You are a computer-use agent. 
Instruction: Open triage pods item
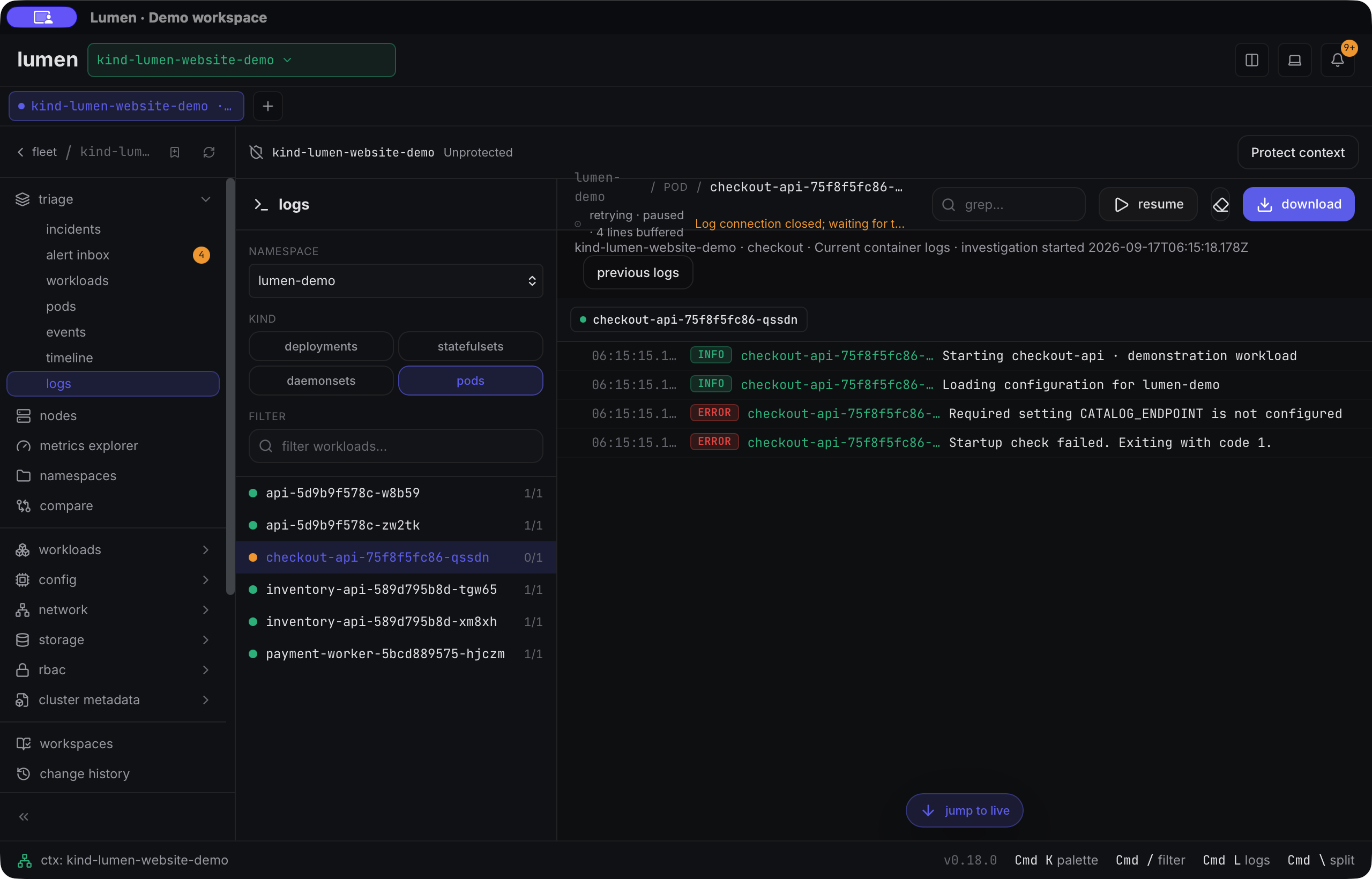[113, 307]
